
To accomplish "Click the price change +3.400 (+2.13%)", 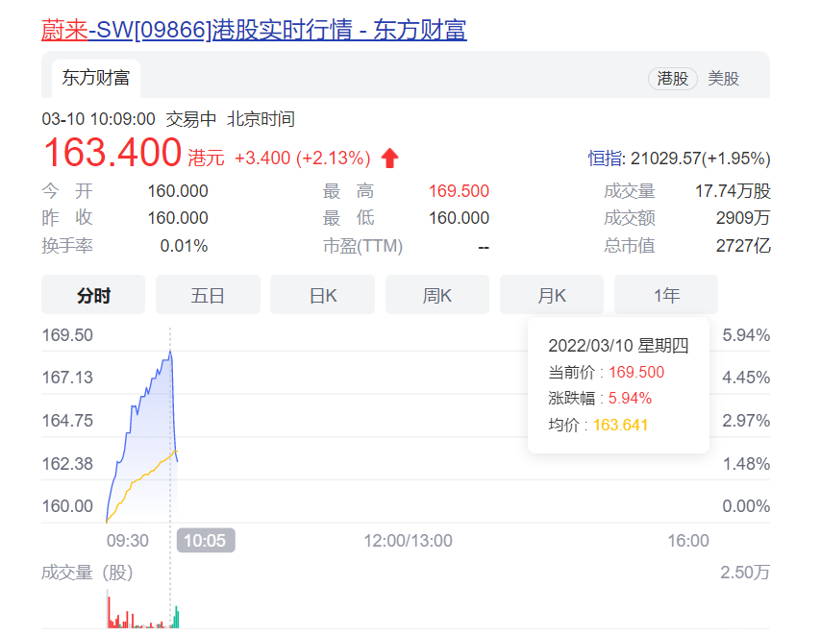I will 302,158.
